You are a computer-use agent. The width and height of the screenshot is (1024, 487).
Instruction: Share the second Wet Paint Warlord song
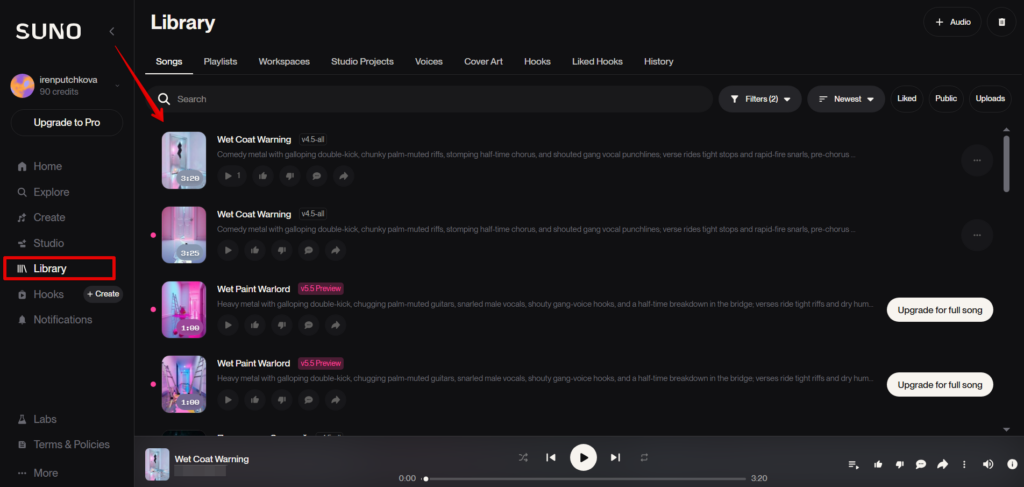pos(335,399)
